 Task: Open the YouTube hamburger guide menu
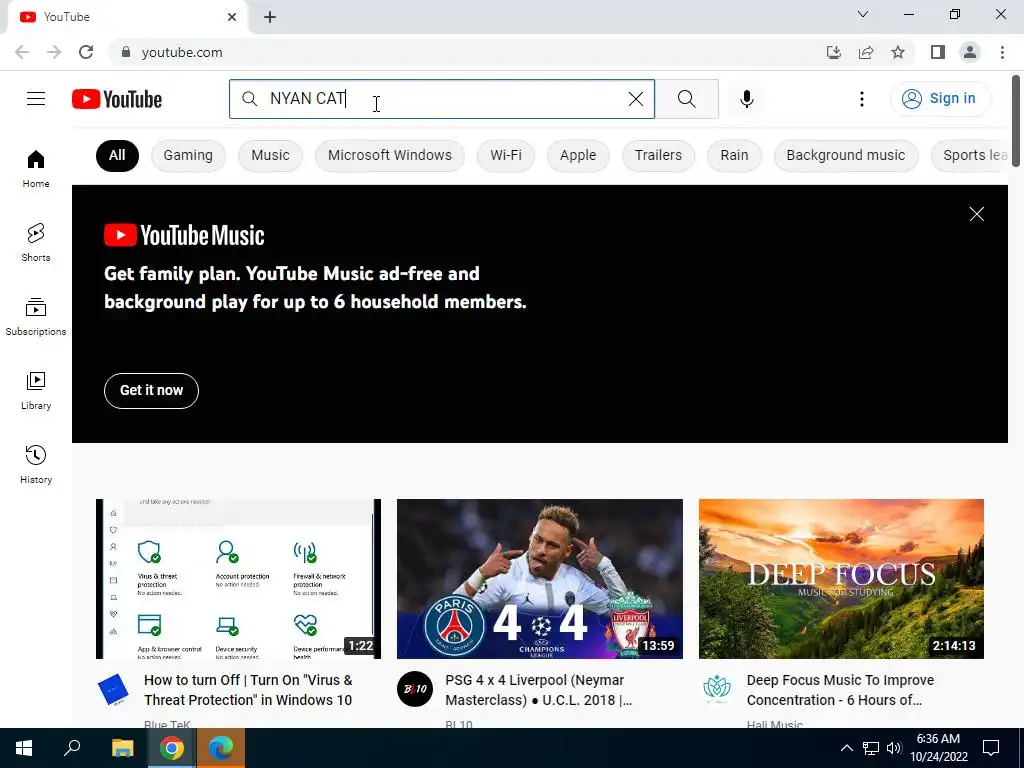click(36, 99)
